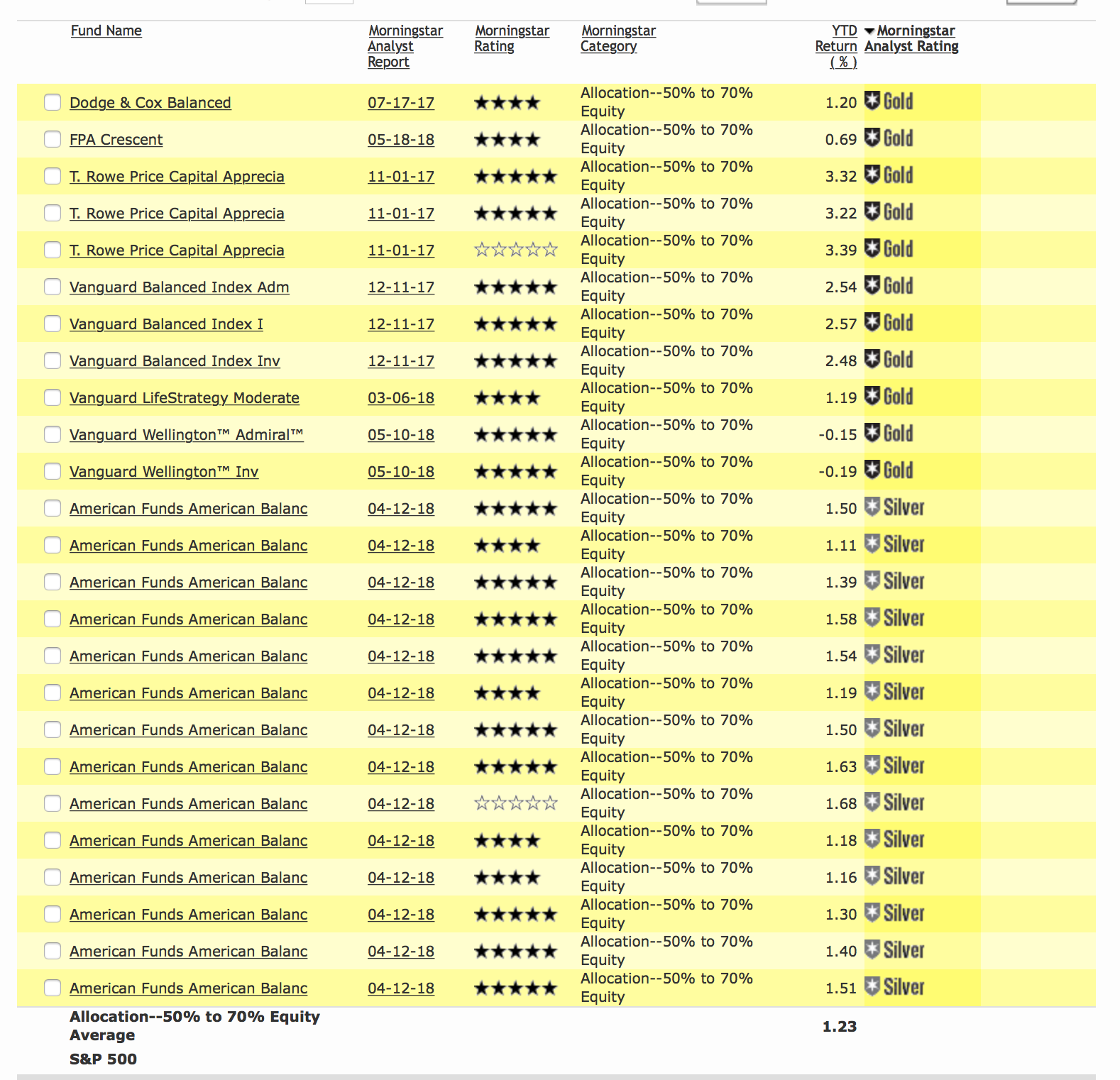Viewport: 1120px width, 1080px height.
Task: Sort by YTD Return (%) column
Action: (836, 46)
